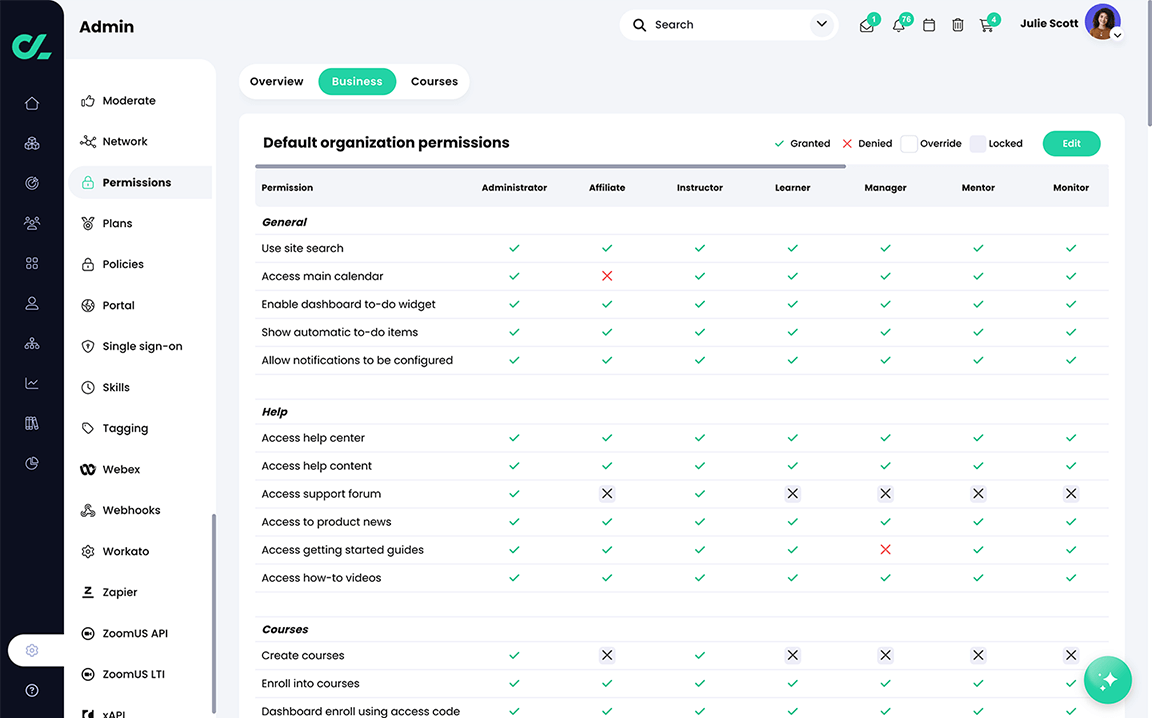Click the floating AI sparkle assistant button
1152x718 pixels.
click(x=1107, y=680)
